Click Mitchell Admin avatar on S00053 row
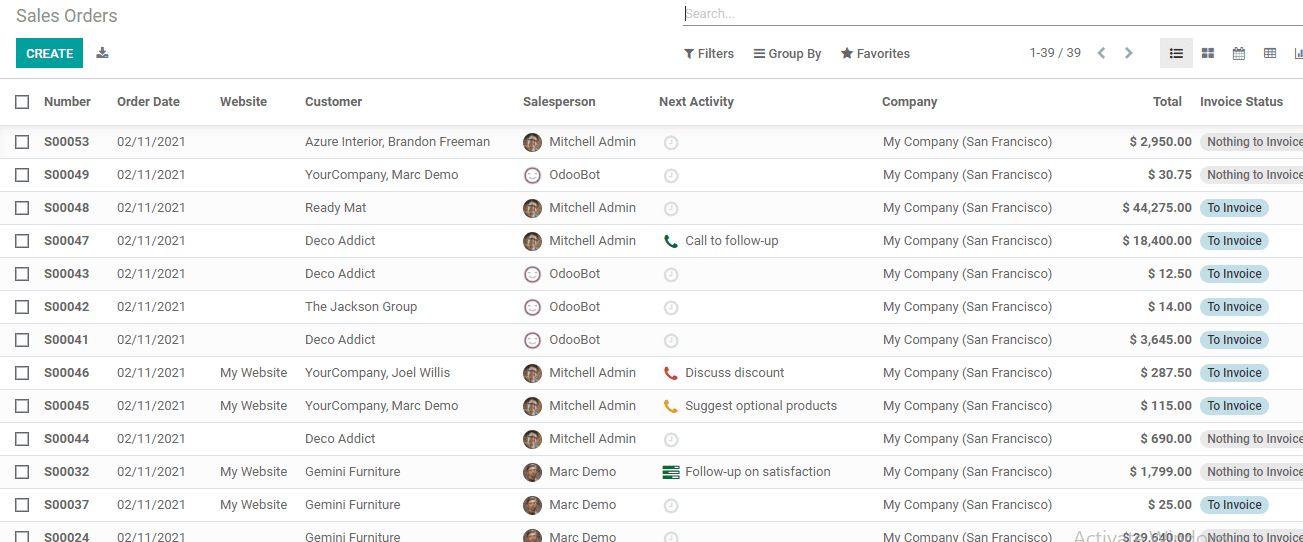 pyautogui.click(x=532, y=142)
